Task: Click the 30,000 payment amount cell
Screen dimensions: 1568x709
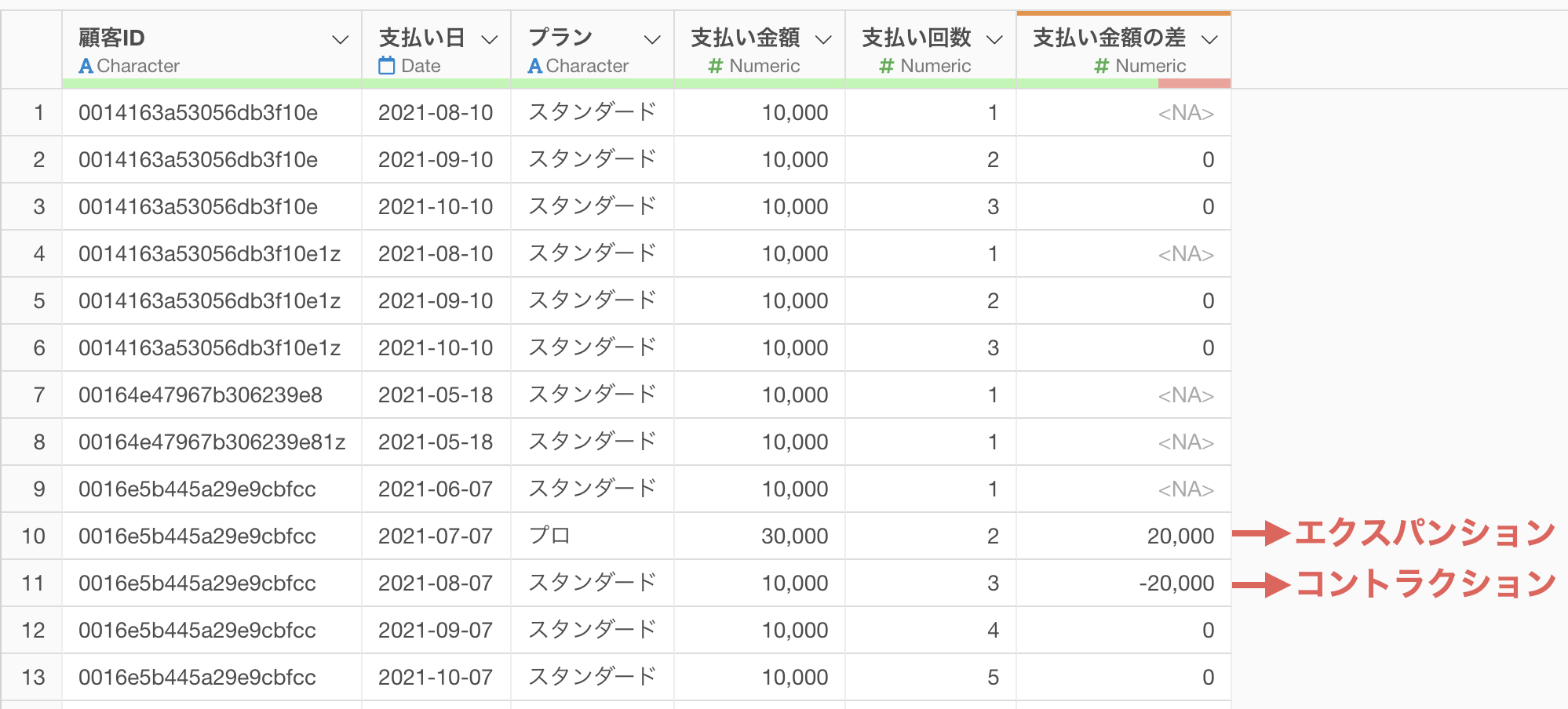Action: click(x=794, y=536)
